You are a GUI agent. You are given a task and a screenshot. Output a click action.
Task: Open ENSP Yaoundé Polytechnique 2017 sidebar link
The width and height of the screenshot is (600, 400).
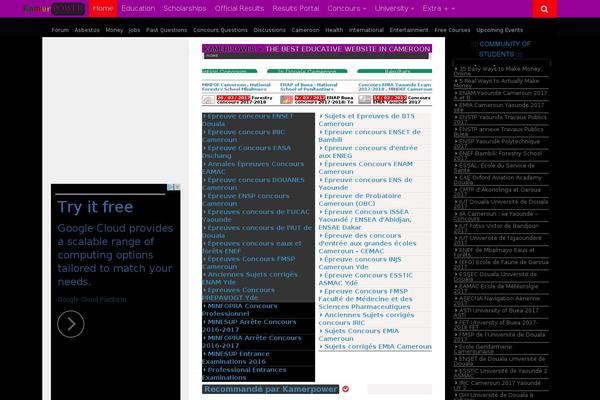497,144
